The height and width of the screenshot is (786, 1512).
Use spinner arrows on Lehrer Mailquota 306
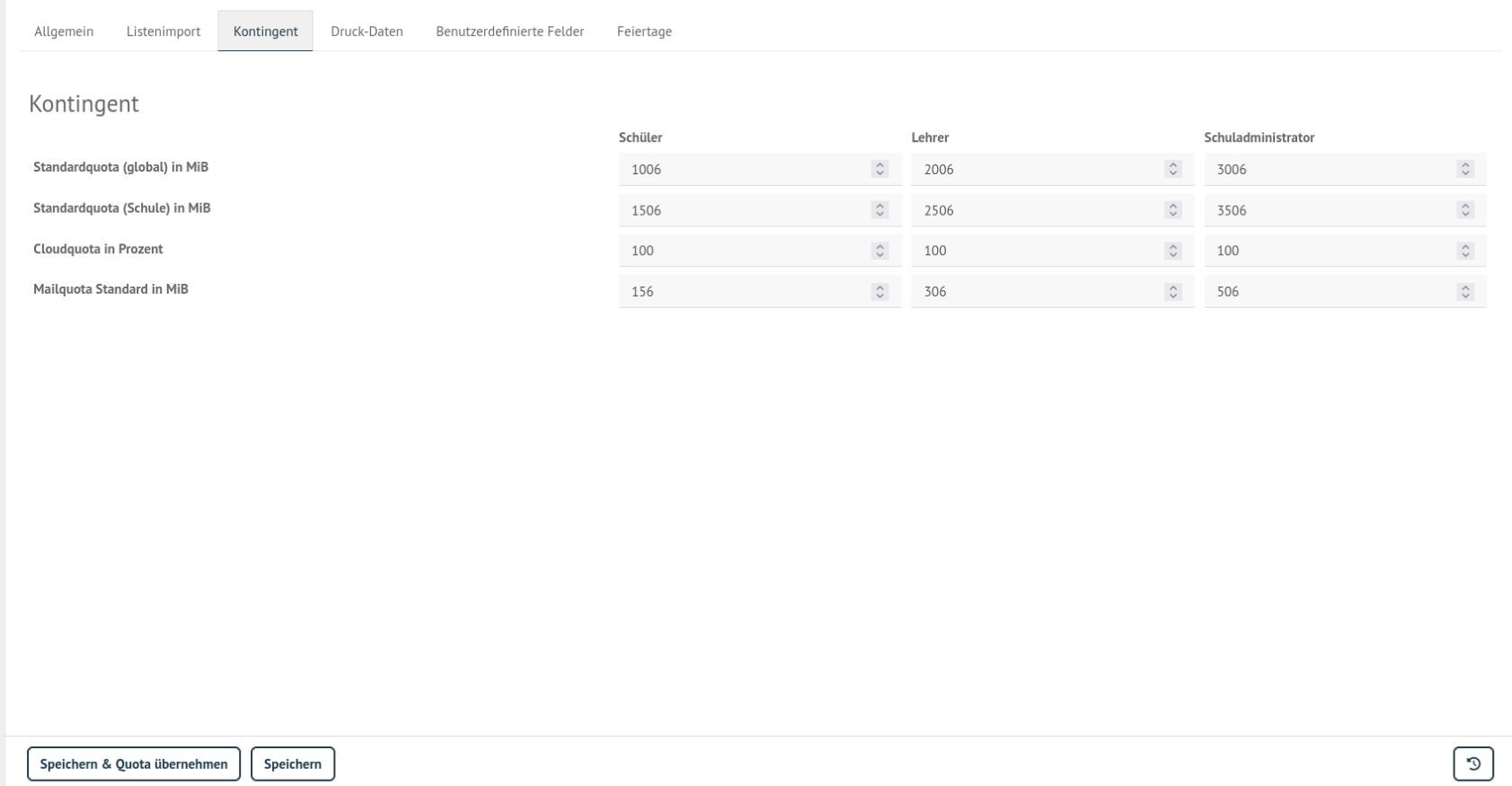[x=1172, y=291]
